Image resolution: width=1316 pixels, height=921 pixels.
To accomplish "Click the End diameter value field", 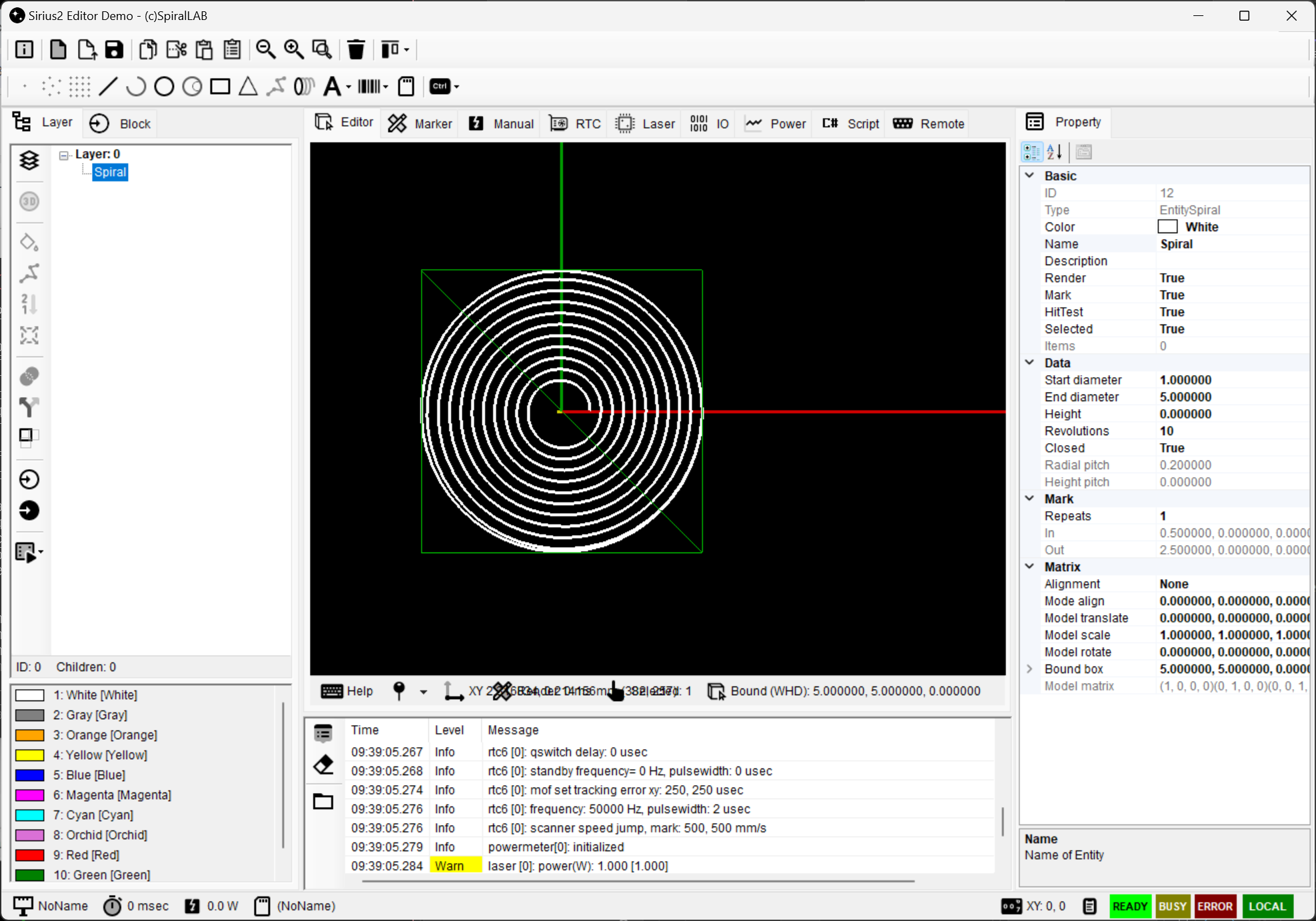I will (1233, 397).
